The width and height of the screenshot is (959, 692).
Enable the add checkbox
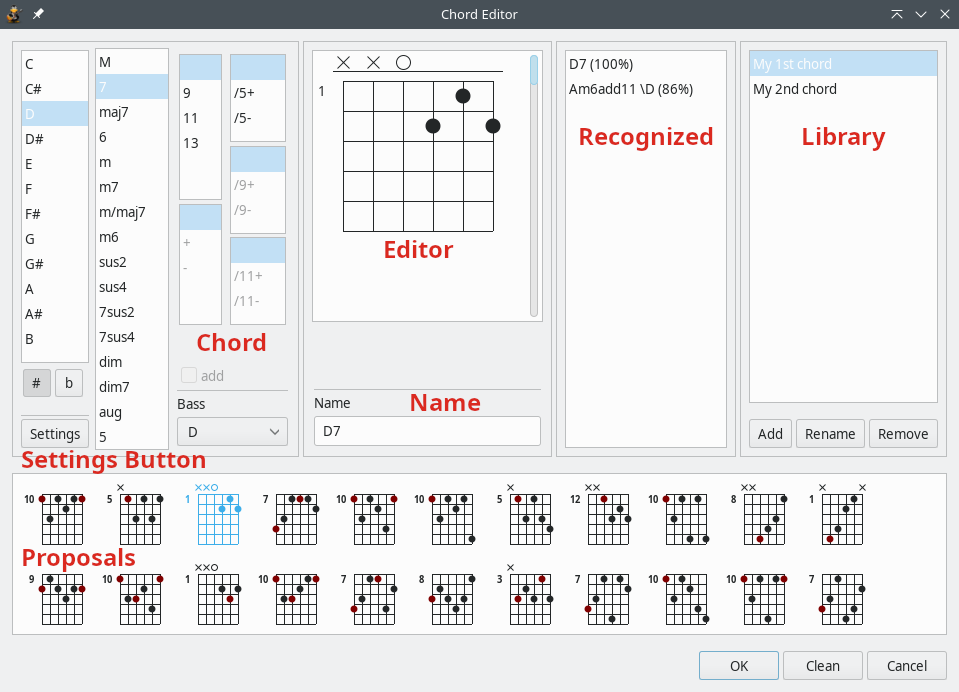click(x=189, y=376)
